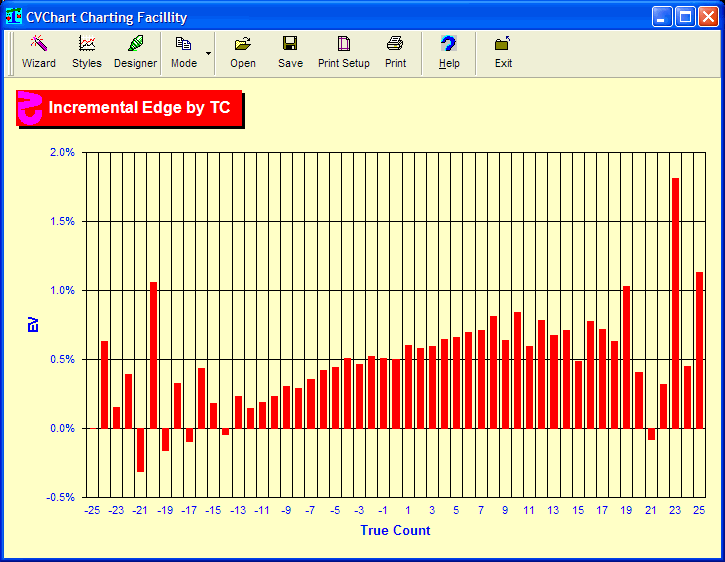Exit the charting facility
This screenshot has width=725, height=562.
coord(503,52)
